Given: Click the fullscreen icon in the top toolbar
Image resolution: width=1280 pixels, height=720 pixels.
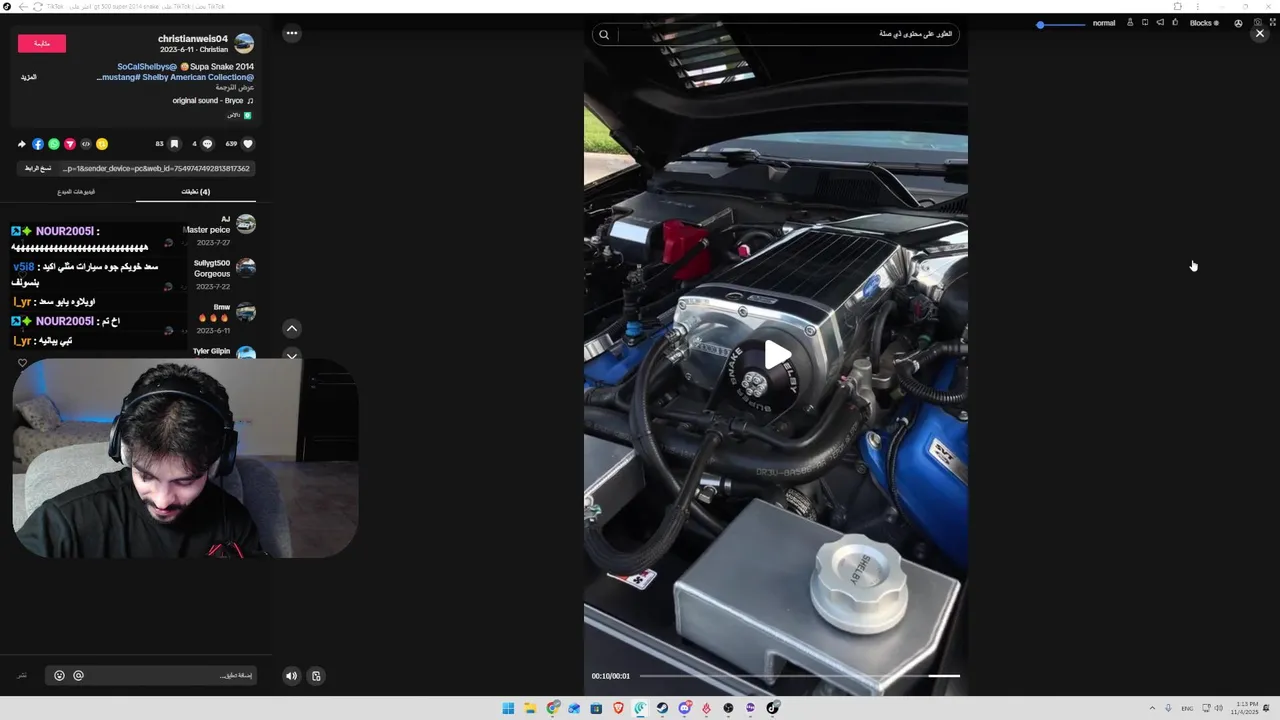Looking at the screenshot, I should coord(1272,22).
